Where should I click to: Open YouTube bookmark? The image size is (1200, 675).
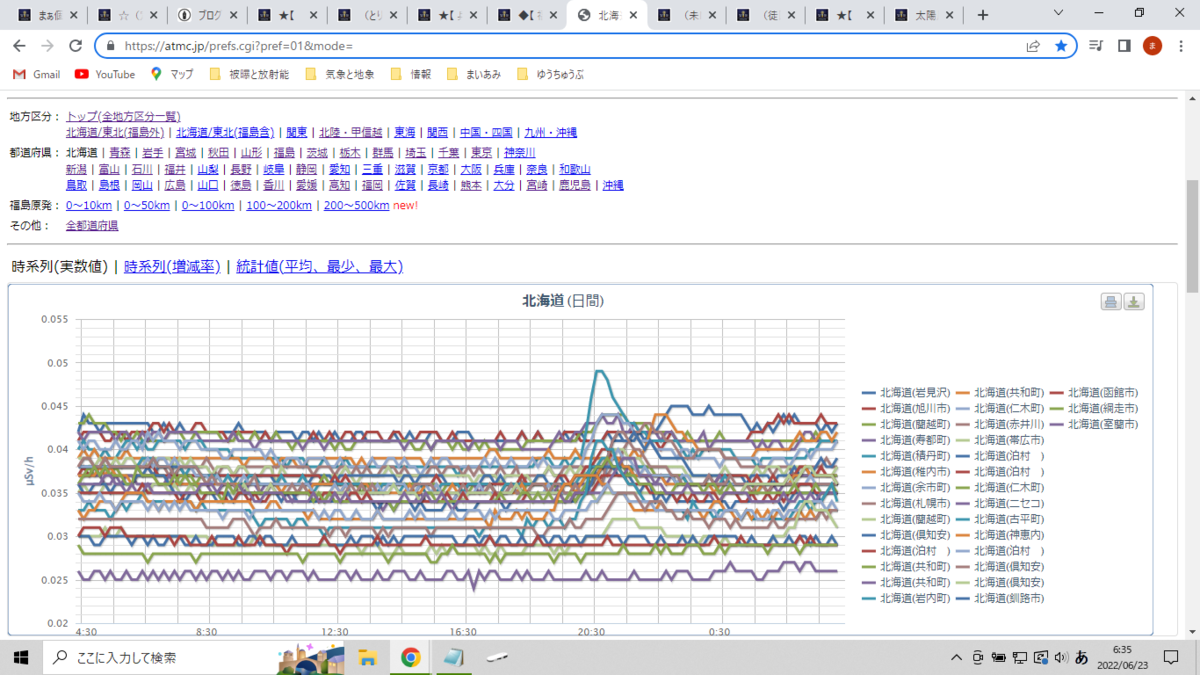pyautogui.click(x=105, y=74)
